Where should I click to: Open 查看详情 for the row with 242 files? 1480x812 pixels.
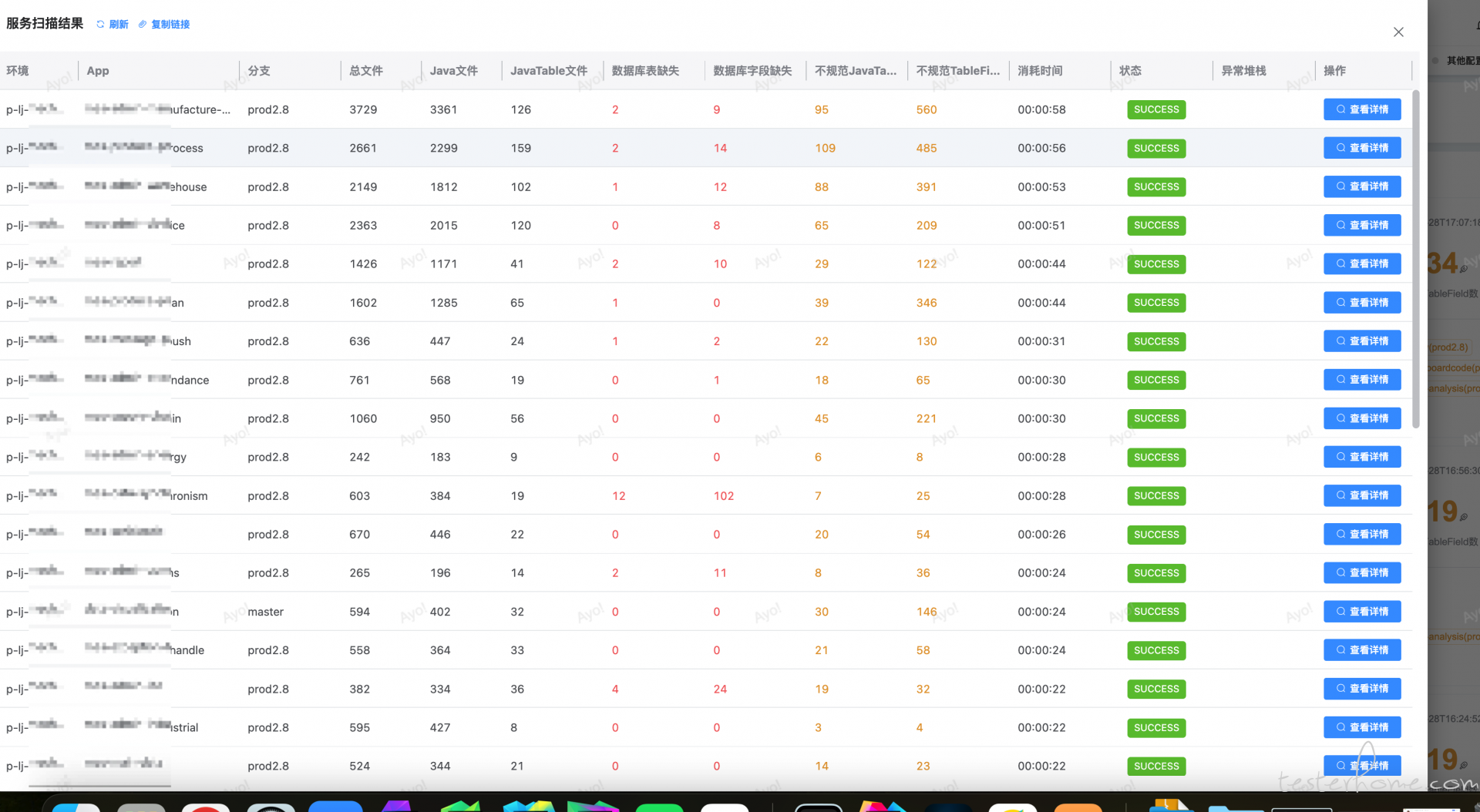1362,457
